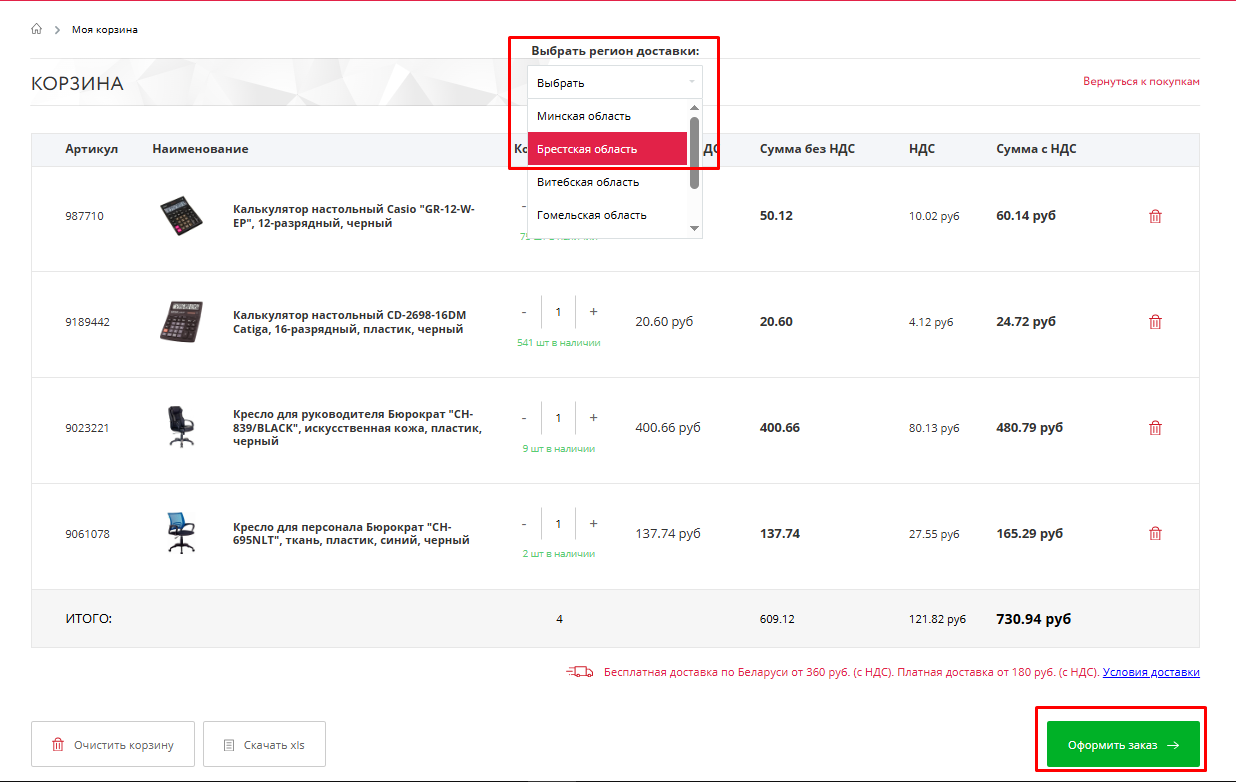Viewport: 1236px width, 782px height.
Task: Increase quantity of CD-2698-16DM calculator
Action: [x=593, y=312]
